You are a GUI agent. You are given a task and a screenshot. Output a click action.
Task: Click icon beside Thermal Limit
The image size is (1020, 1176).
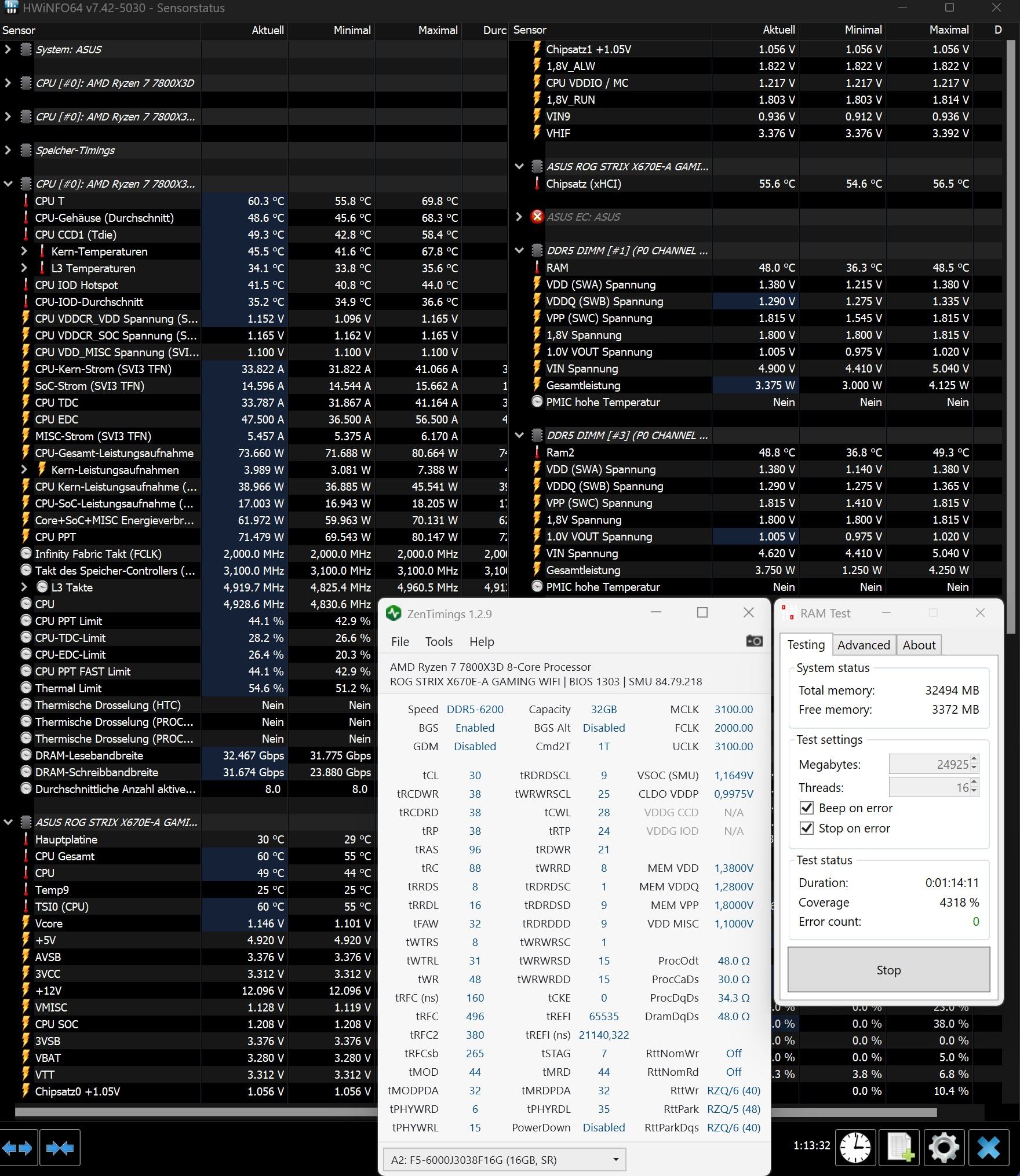coord(25,688)
